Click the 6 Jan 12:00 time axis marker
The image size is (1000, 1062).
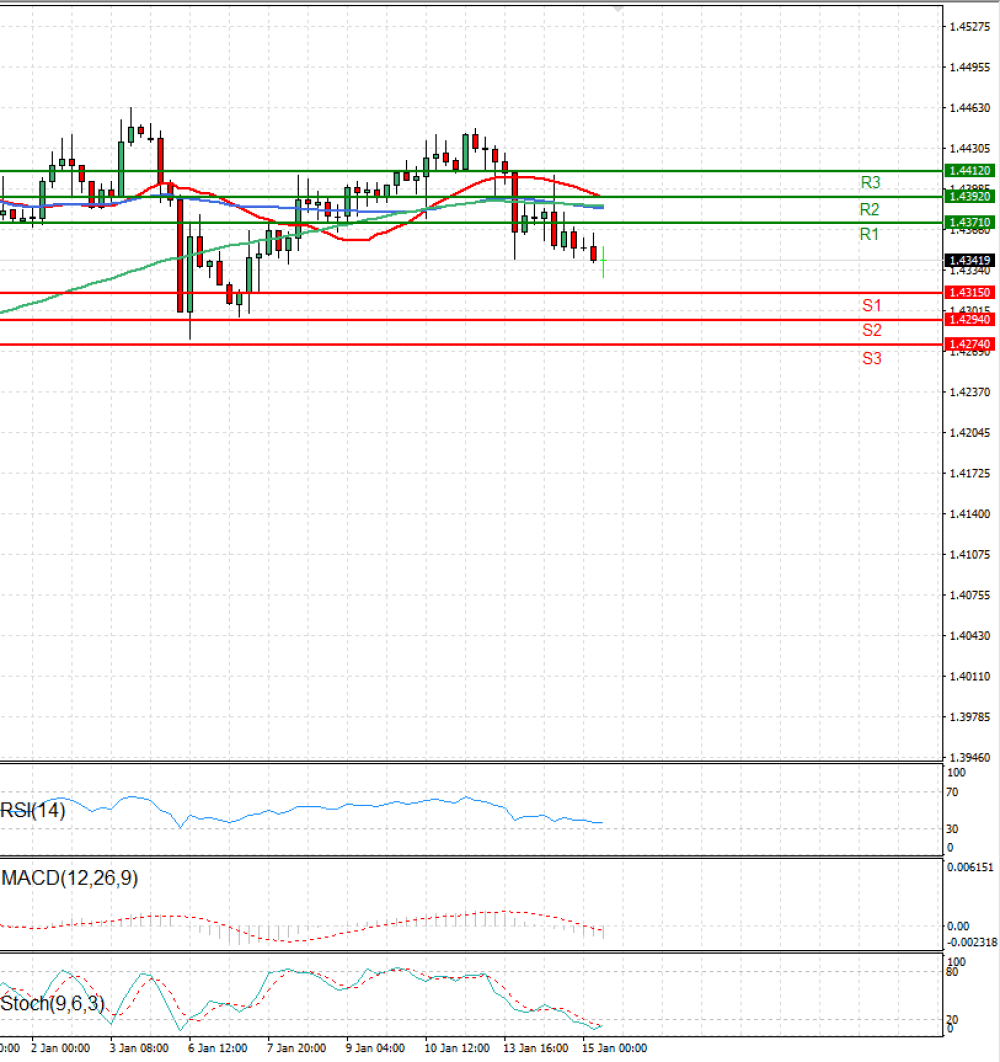pos(217,1048)
